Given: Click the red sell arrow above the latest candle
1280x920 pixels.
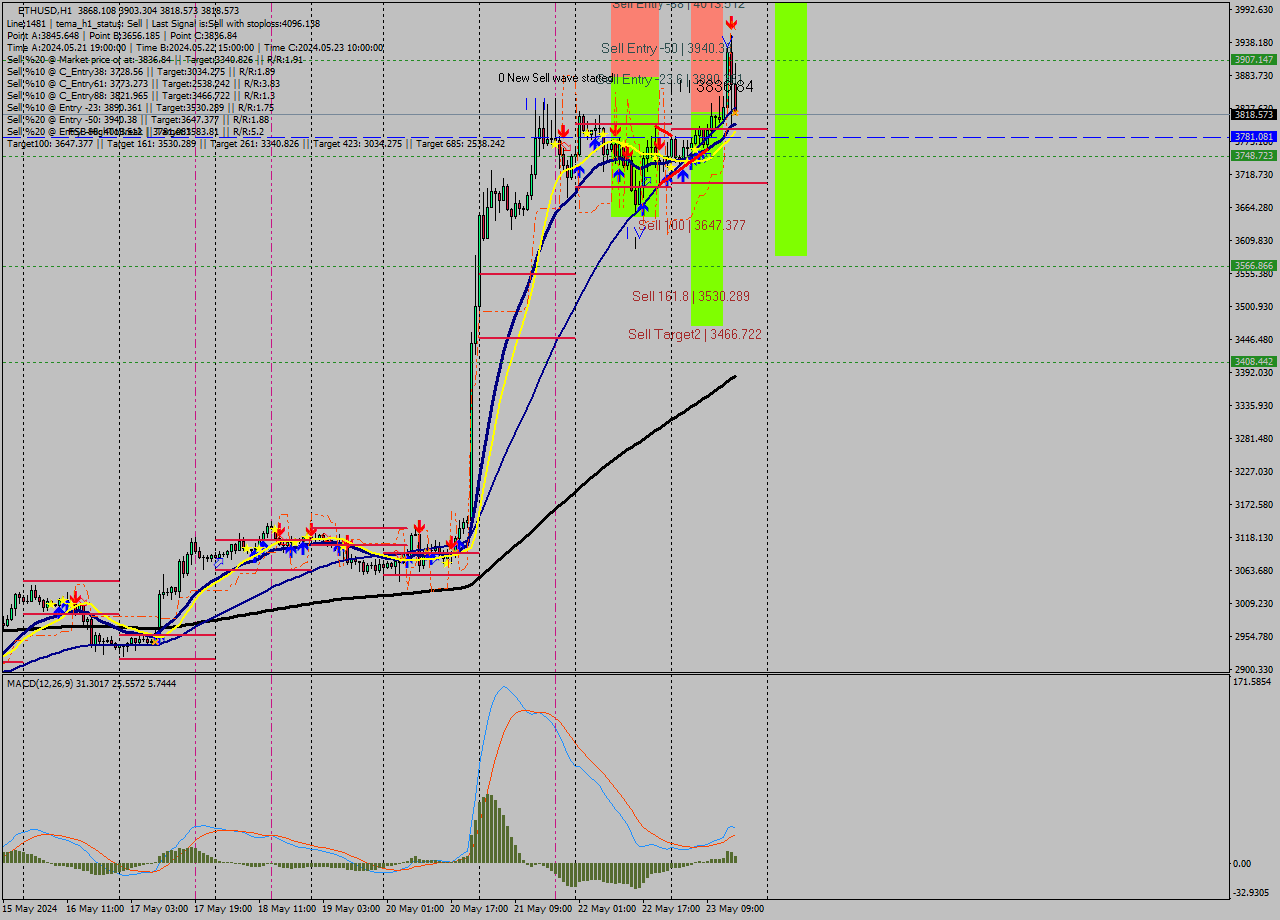Looking at the screenshot, I should [x=730, y=20].
